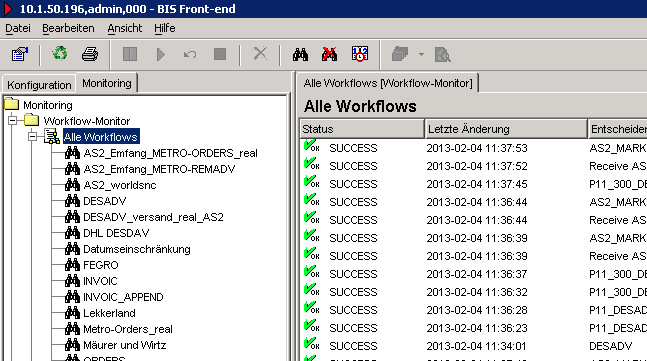Sort by Letzte Änderung column header
The width and height of the screenshot is (647, 361).
[506, 129]
